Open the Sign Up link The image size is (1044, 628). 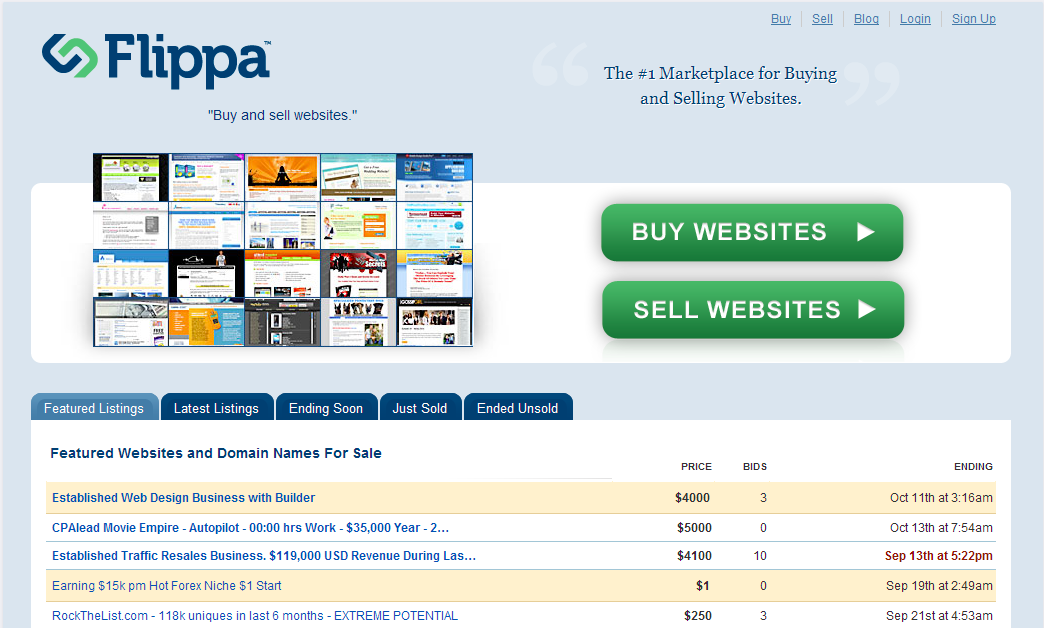click(974, 19)
